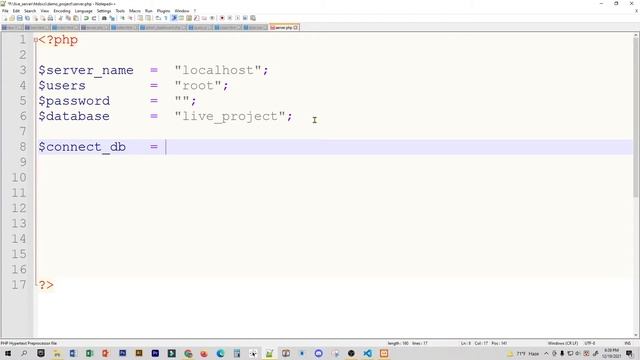Open the Edit menu
The width and height of the screenshot is (640, 360).
[x=16, y=11]
